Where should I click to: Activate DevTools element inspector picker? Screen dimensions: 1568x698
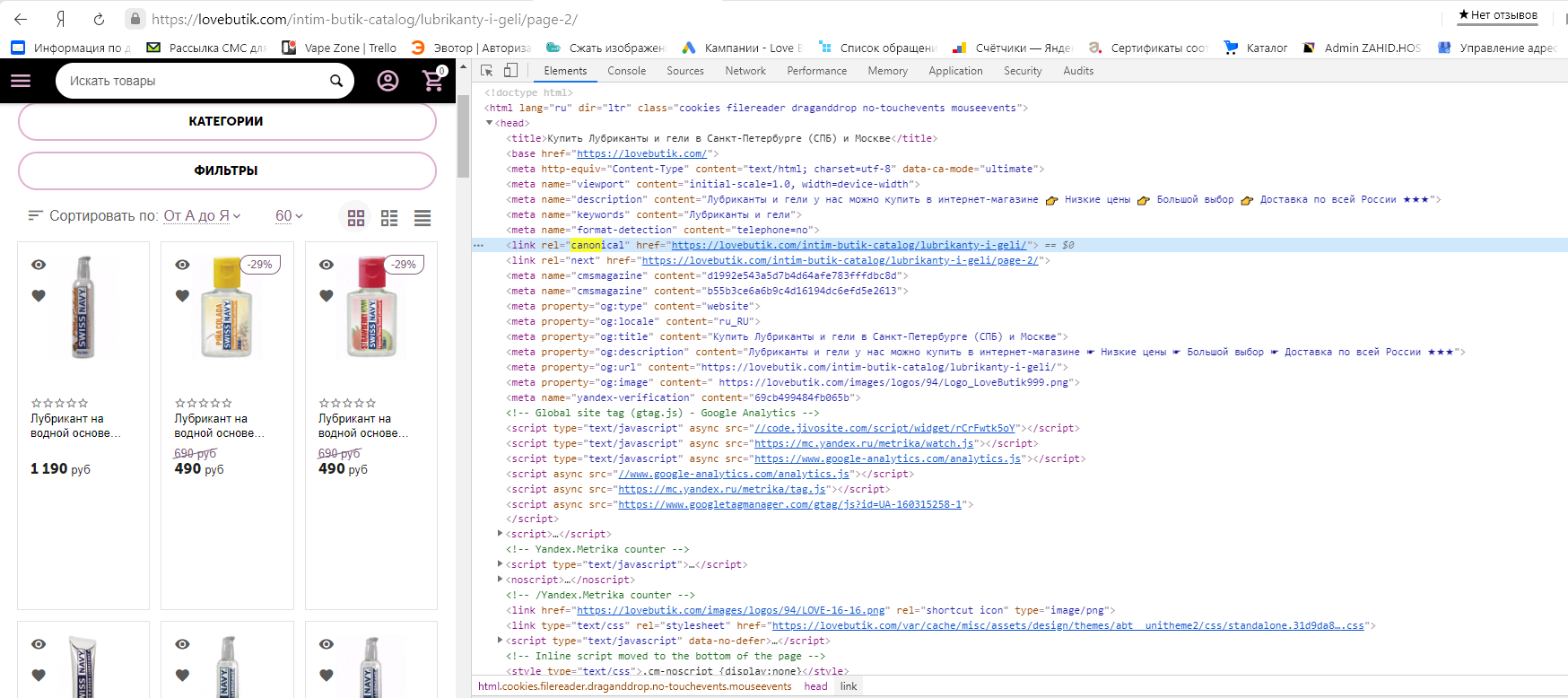pos(487,70)
